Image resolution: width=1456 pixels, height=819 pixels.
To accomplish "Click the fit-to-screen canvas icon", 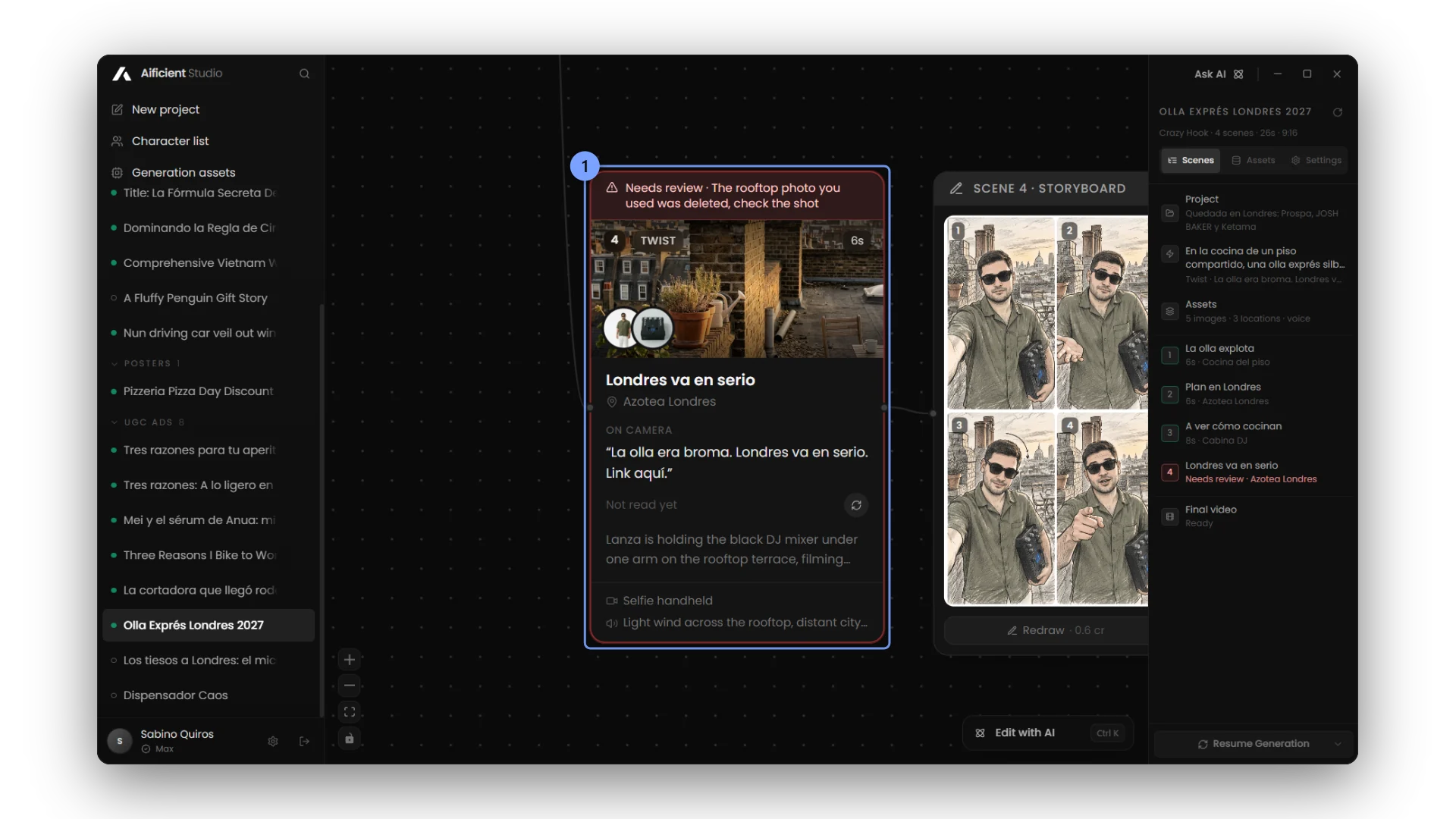I will [350, 712].
